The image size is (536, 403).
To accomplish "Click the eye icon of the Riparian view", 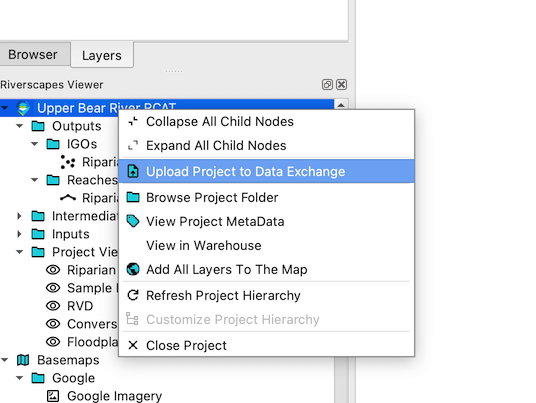I will point(53,270).
